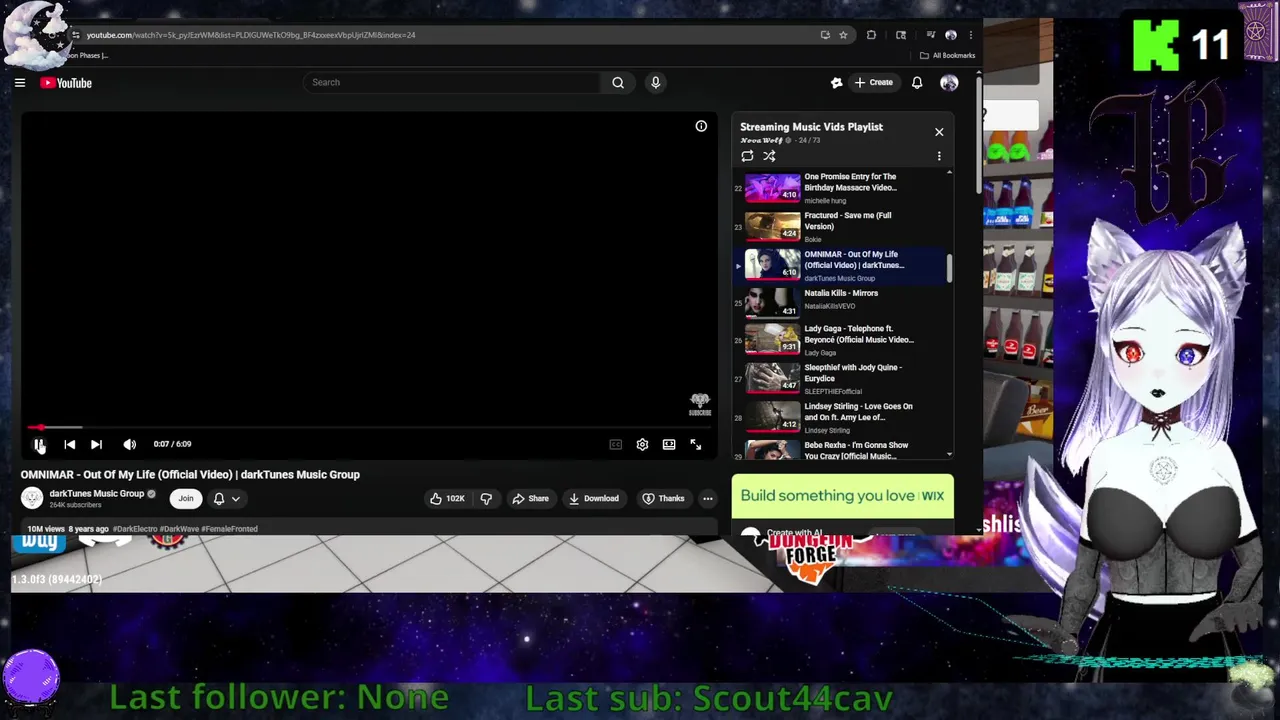Click the Share button

pyautogui.click(x=530, y=498)
